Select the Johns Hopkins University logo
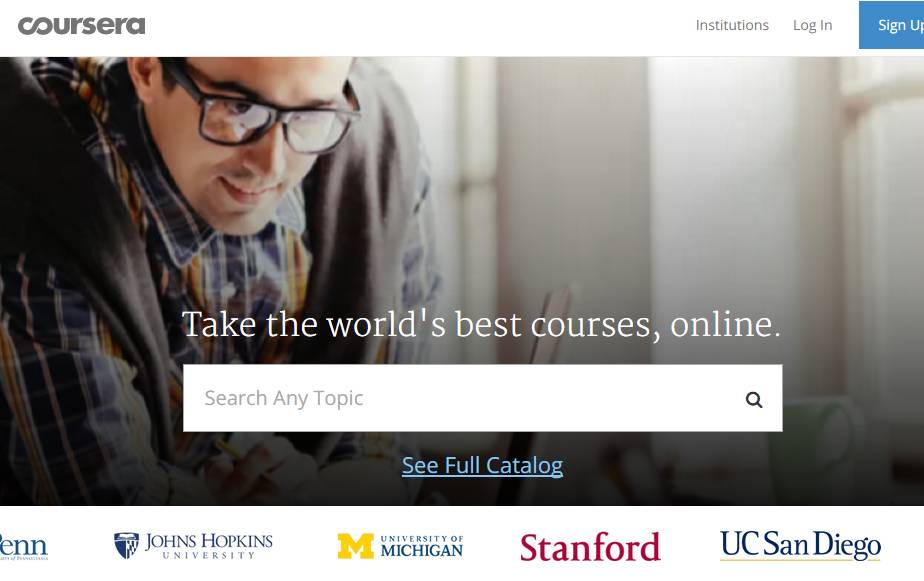The image size is (924, 581). click(193, 546)
